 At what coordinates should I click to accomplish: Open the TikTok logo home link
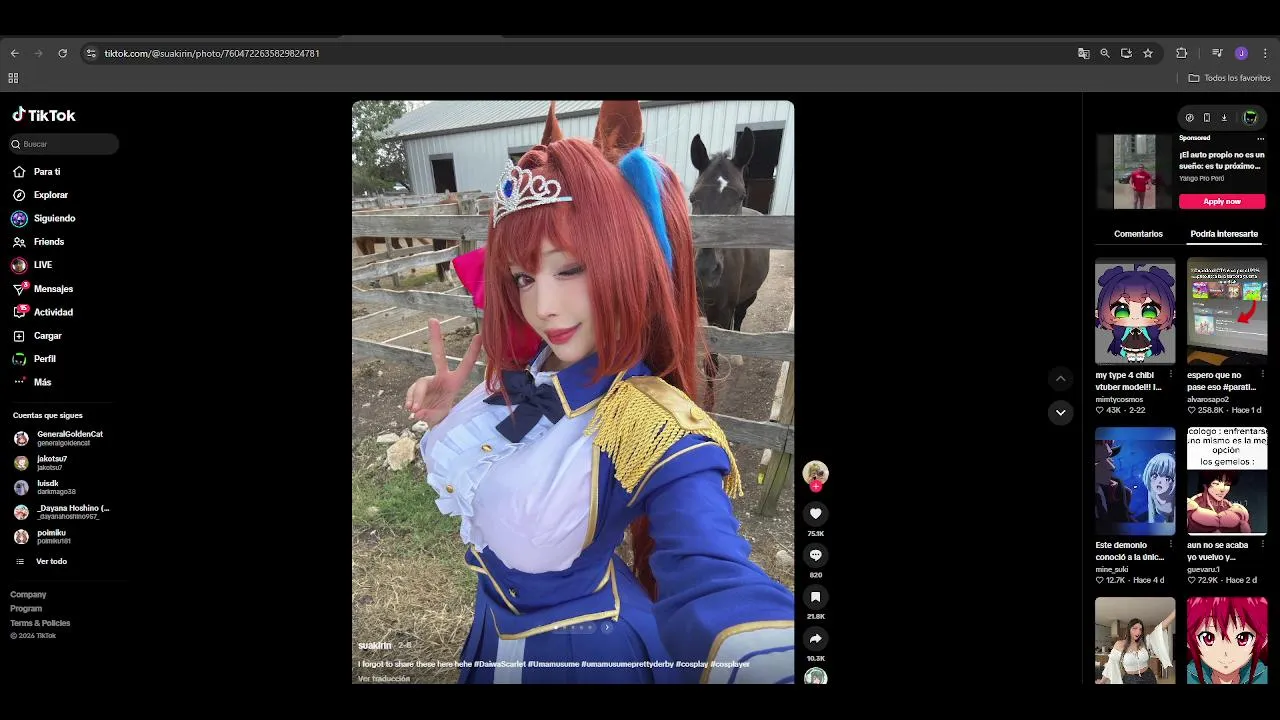[44, 115]
